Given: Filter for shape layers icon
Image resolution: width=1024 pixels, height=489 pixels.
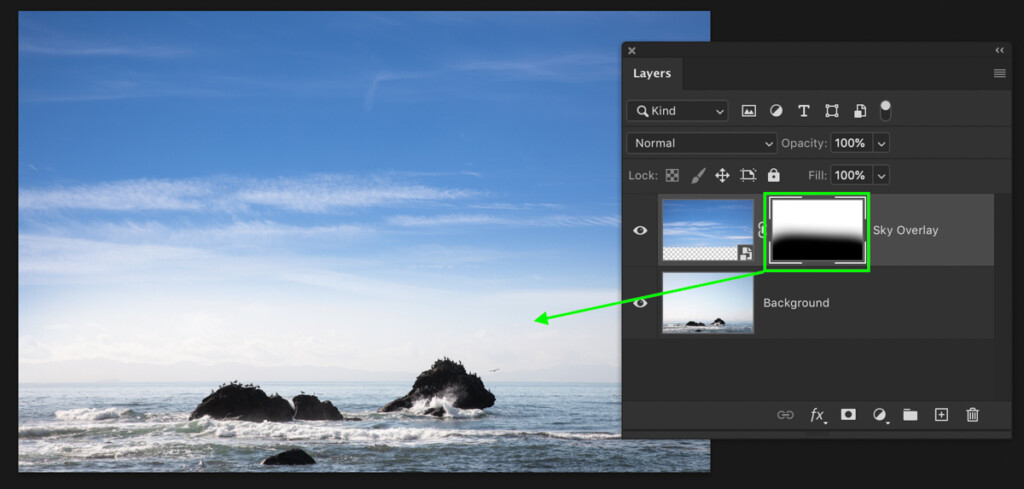Looking at the screenshot, I should point(831,111).
